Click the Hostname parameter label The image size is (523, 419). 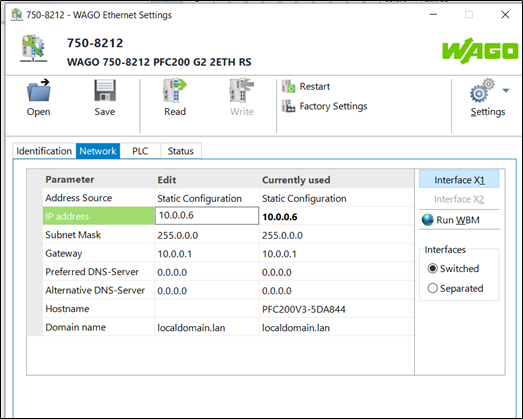tap(67, 309)
